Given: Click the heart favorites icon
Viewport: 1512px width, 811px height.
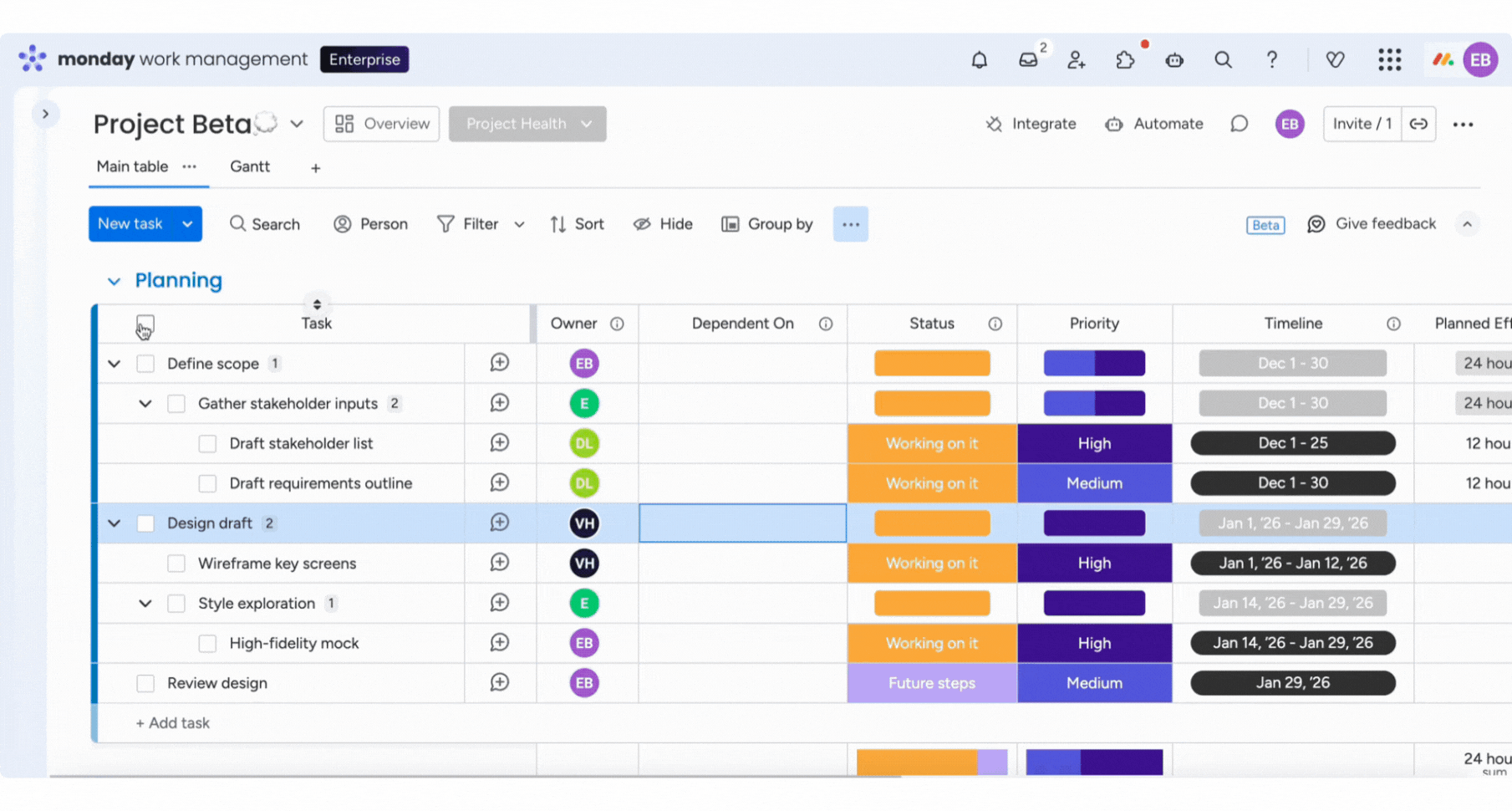Looking at the screenshot, I should pyautogui.click(x=1335, y=60).
